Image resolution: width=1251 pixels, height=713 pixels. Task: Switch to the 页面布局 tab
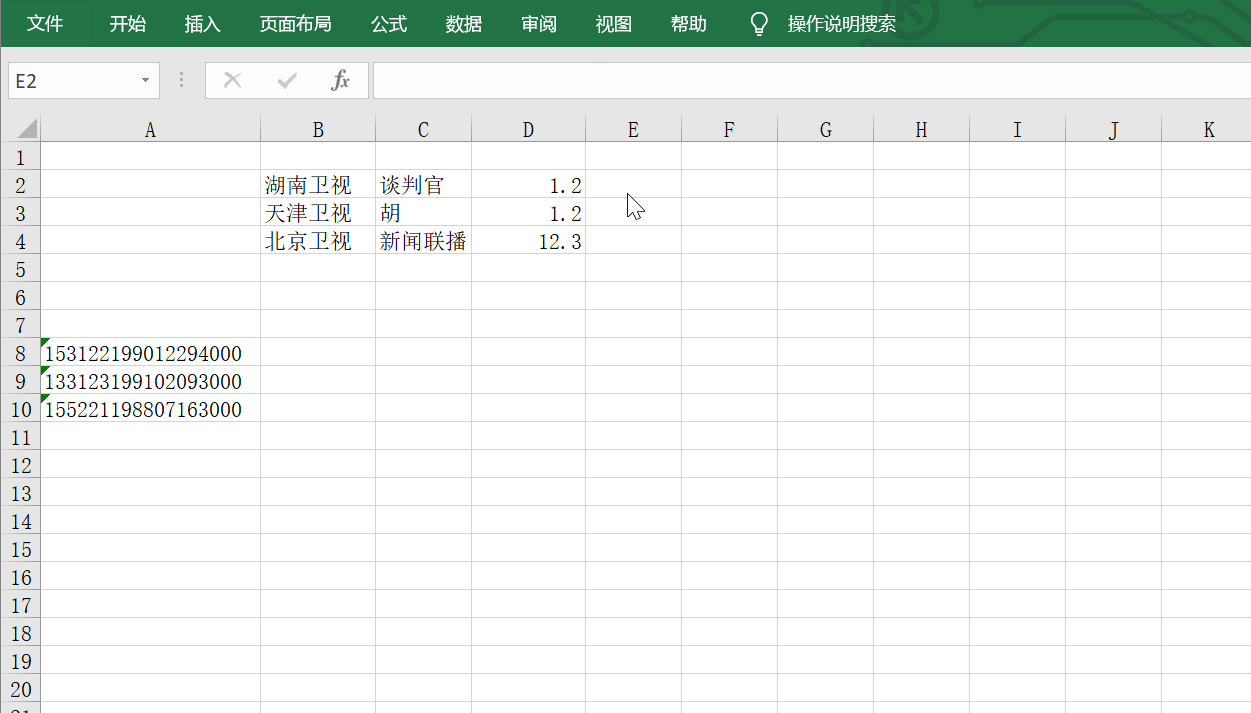(x=296, y=24)
